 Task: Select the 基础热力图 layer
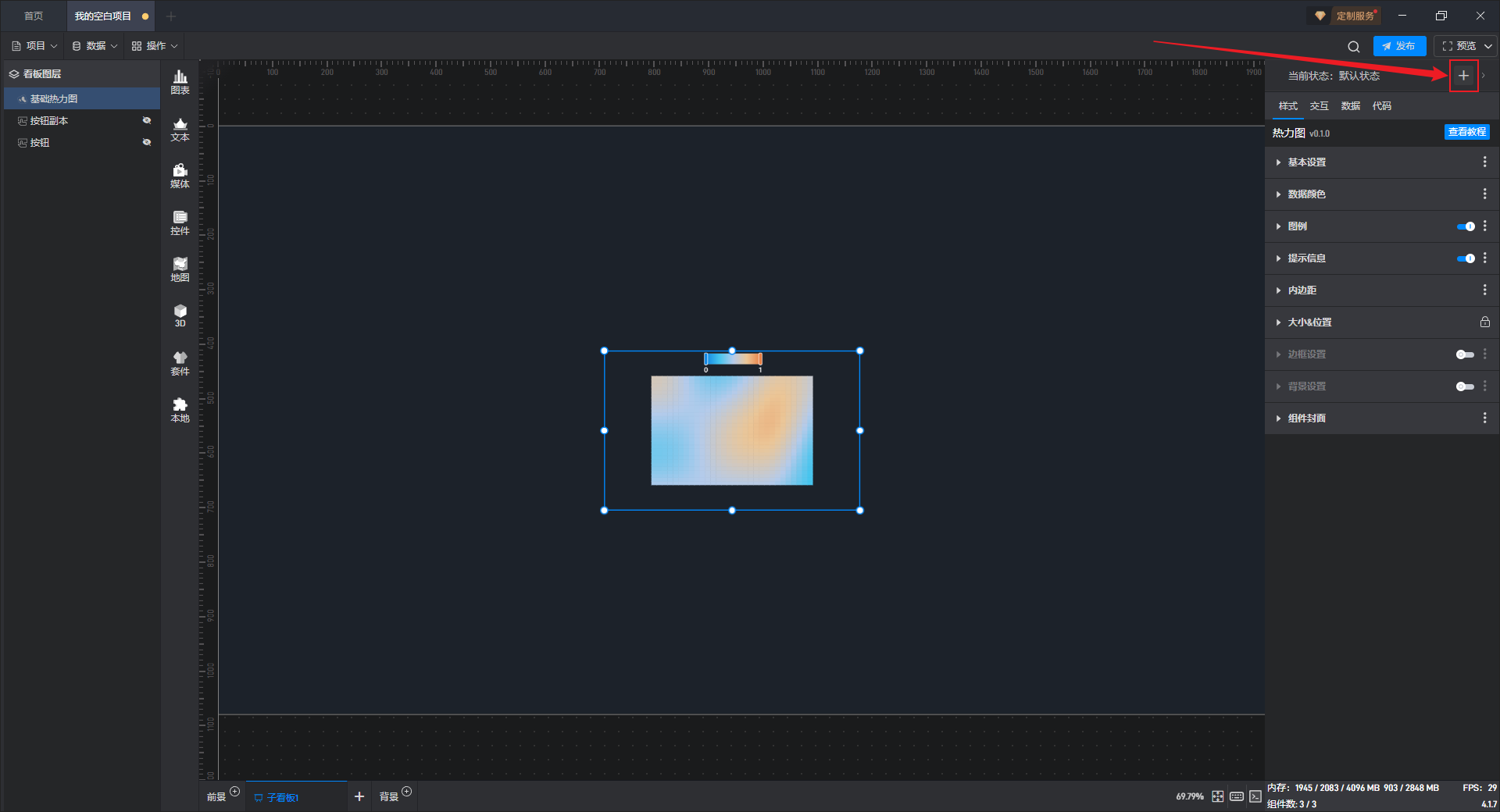[82, 99]
